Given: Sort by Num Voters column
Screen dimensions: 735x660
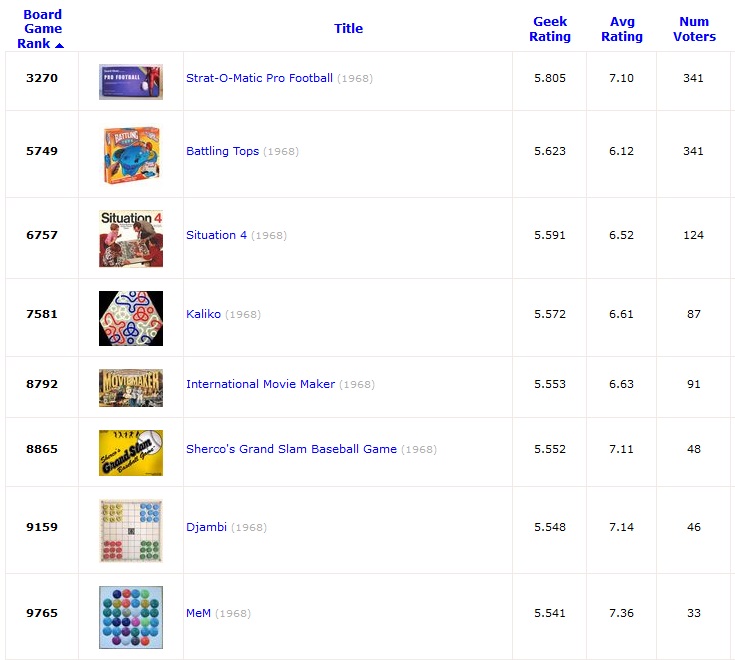Looking at the screenshot, I should pyautogui.click(x=694, y=29).
